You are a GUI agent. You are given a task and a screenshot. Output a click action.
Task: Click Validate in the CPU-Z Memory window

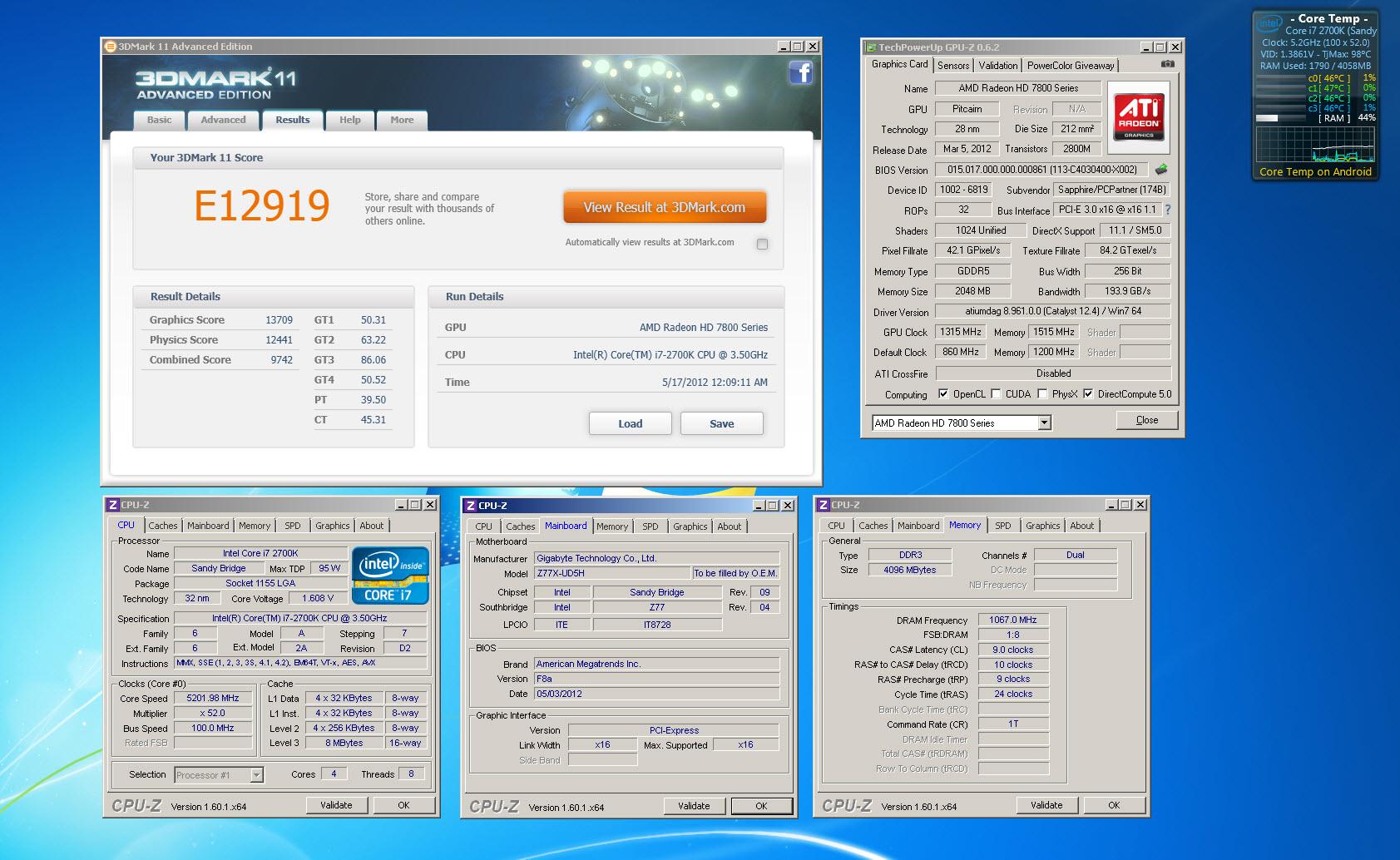pos(1046,805)
